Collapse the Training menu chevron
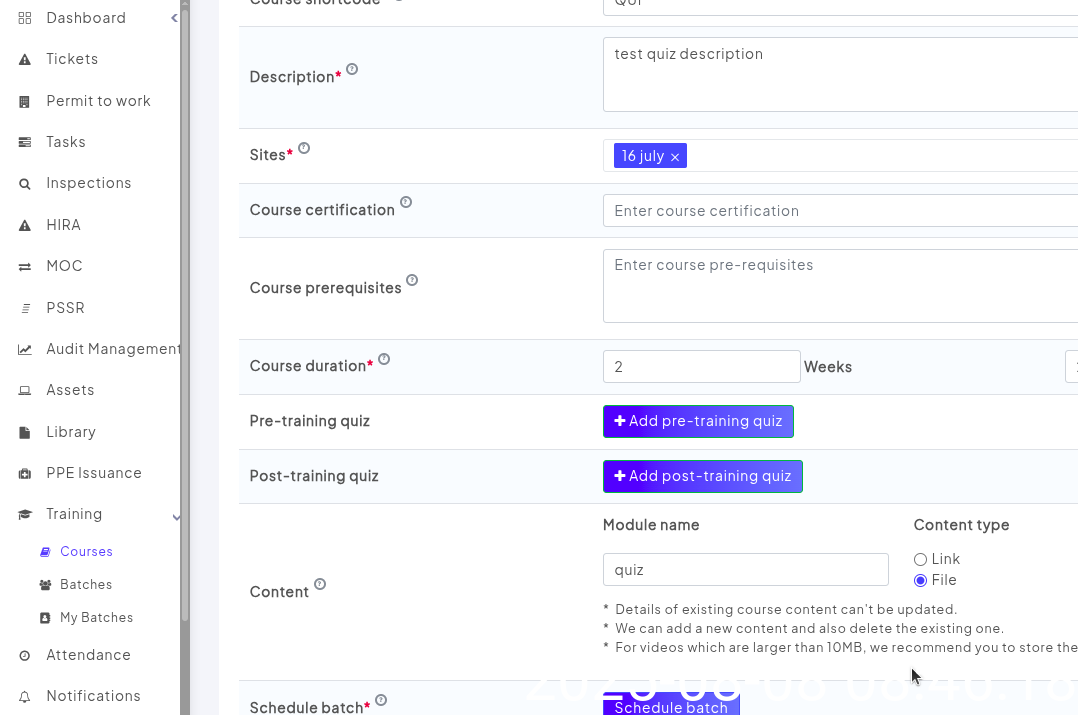The image size is (1078, 715). click(176, 516)
